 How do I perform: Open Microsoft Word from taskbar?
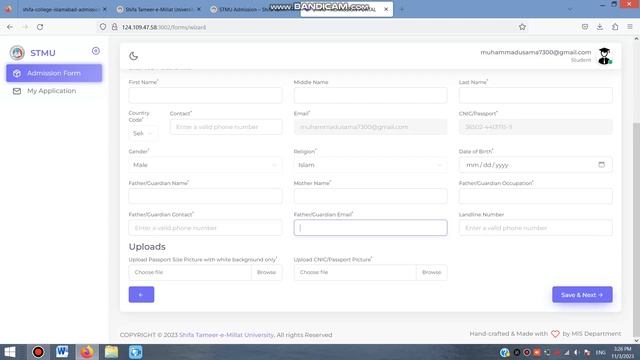coord(62,352)
